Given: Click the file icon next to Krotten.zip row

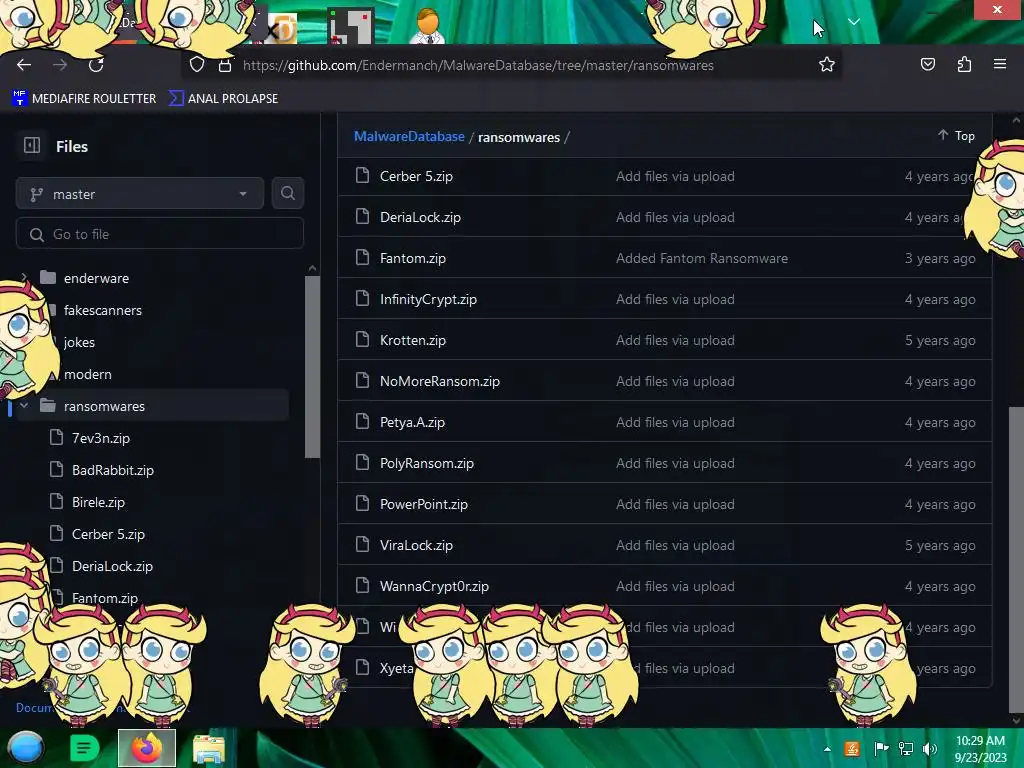Looking at the screenshot, I should [x=362, y=340].
